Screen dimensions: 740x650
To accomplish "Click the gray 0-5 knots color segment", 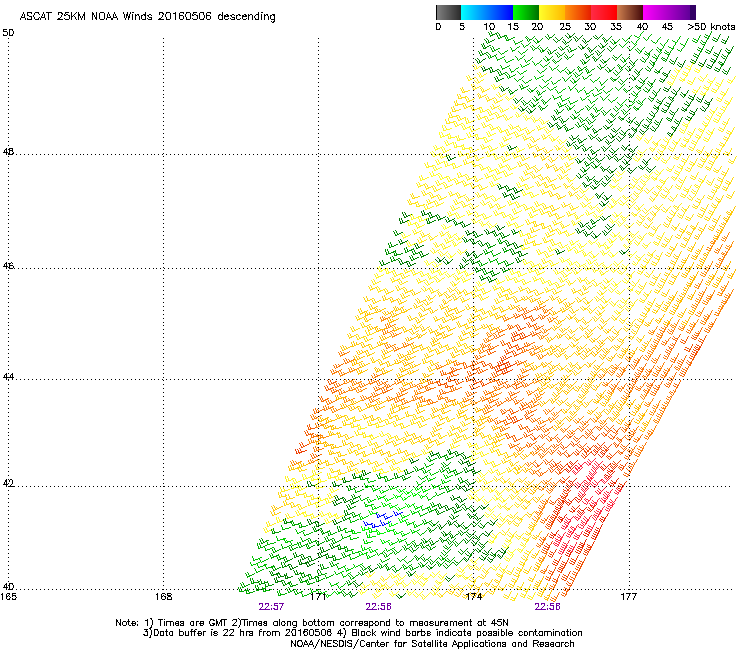I will [448, 12].
